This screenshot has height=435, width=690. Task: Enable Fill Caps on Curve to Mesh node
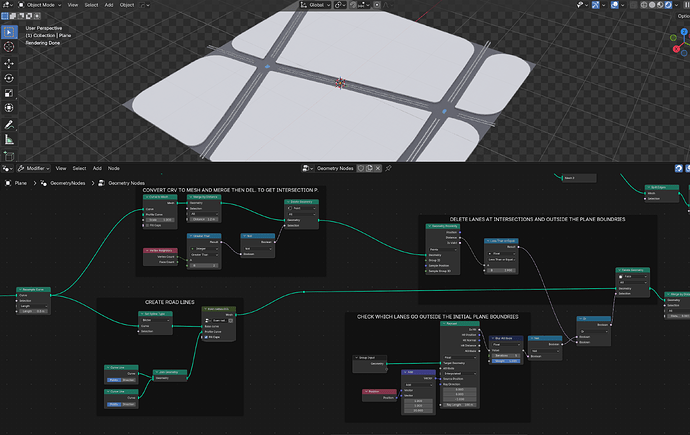(147, 225)
